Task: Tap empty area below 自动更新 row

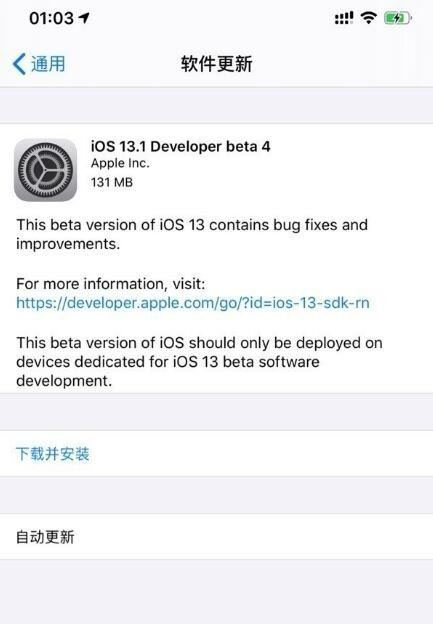Action: tap(216, 591)
